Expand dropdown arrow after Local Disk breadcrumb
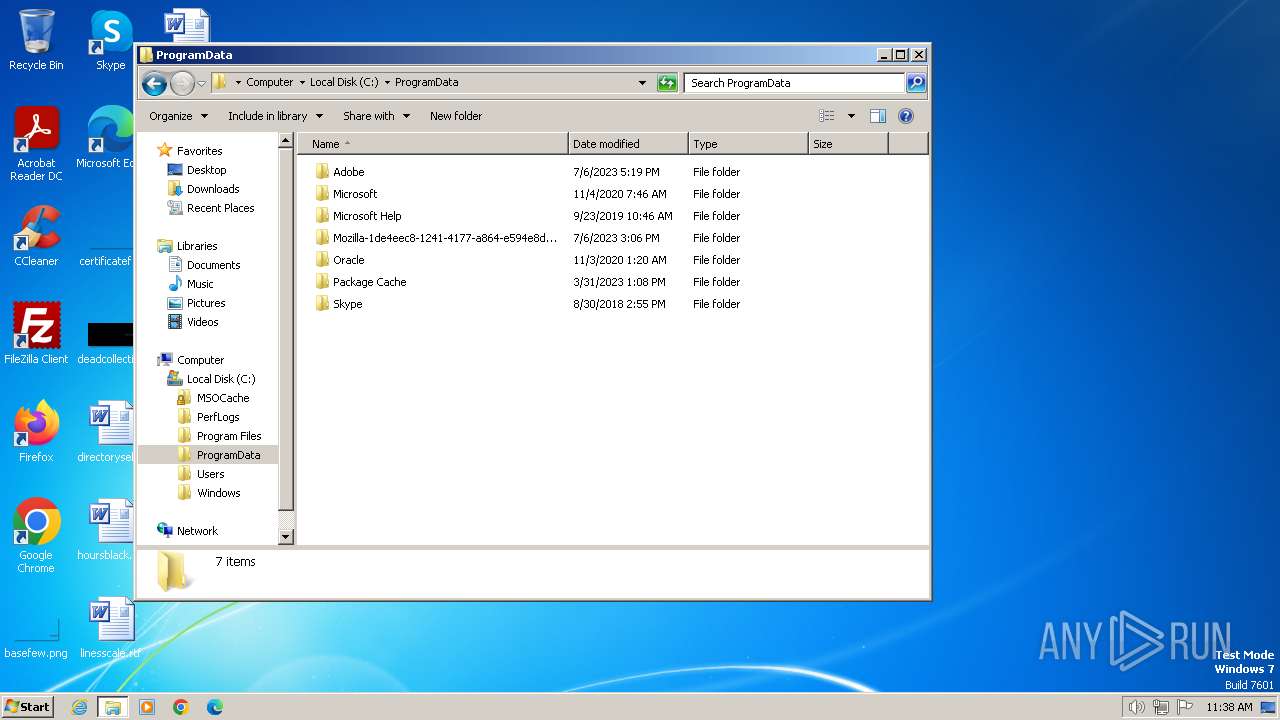 point(387,83)
